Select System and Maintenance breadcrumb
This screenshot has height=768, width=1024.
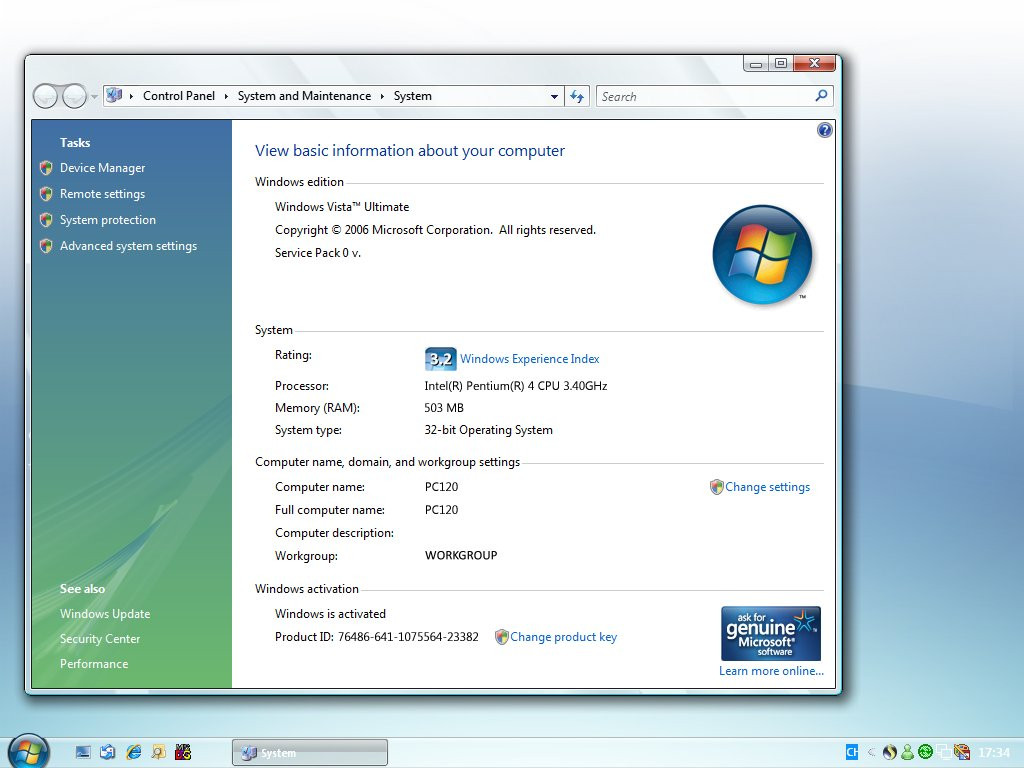(304, 96)
